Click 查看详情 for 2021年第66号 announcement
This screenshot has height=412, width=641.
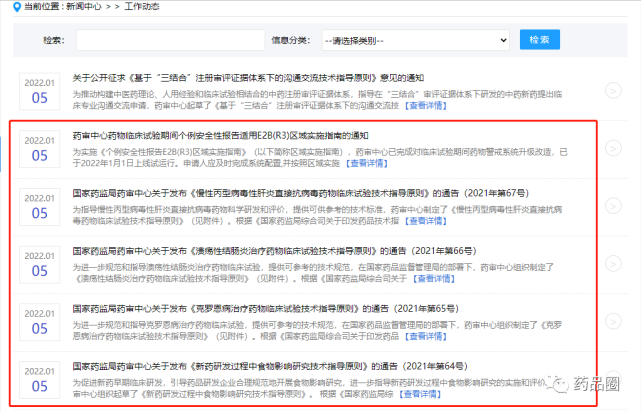pos(434,278)
